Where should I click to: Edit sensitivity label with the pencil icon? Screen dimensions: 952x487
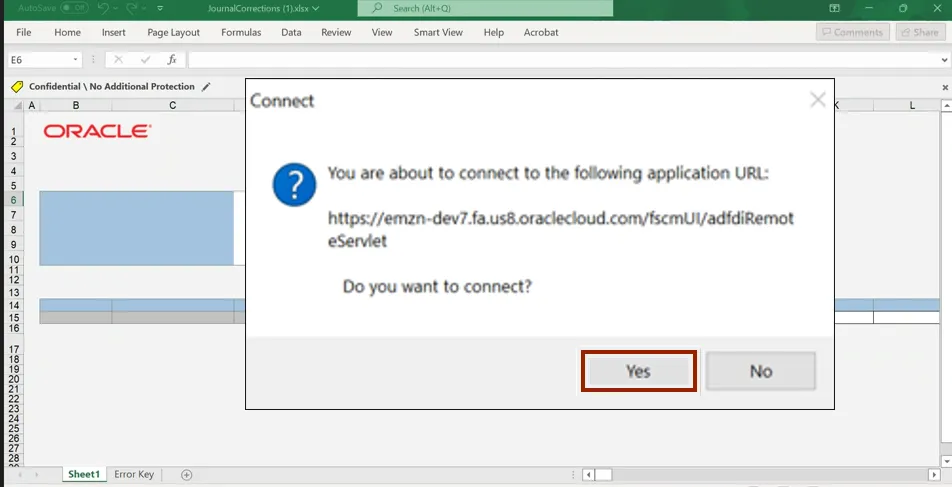206,87
